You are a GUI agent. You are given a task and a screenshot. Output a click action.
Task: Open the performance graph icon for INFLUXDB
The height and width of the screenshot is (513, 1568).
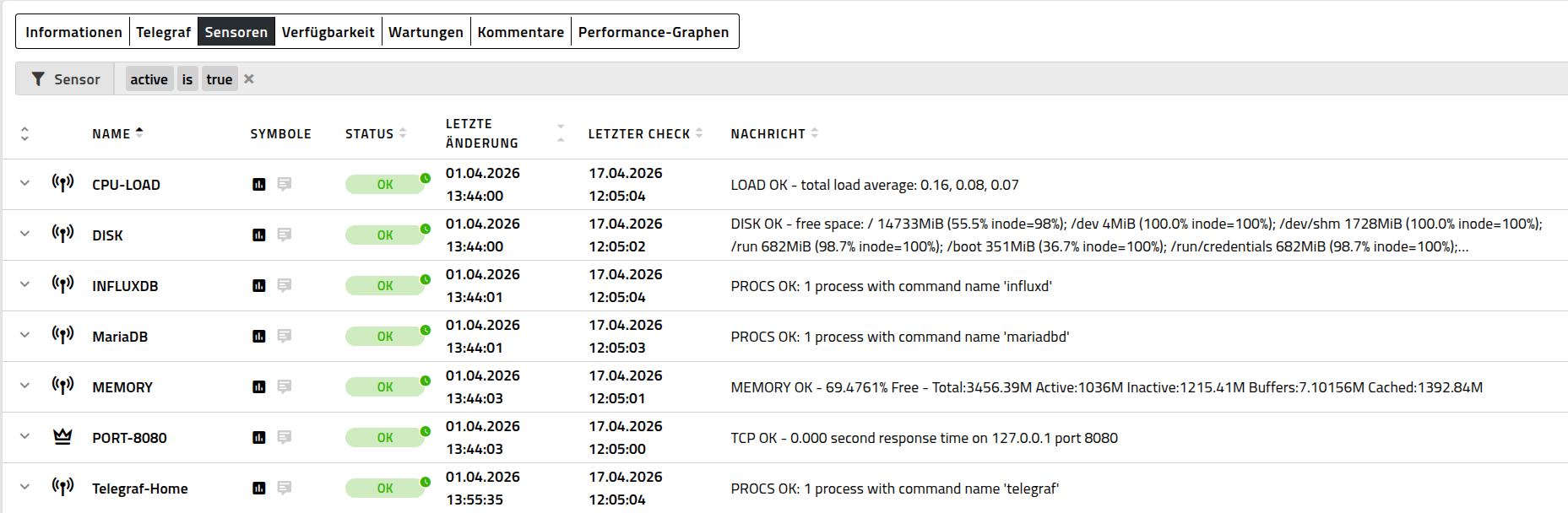pyautogui.click(x=259, y=285)
